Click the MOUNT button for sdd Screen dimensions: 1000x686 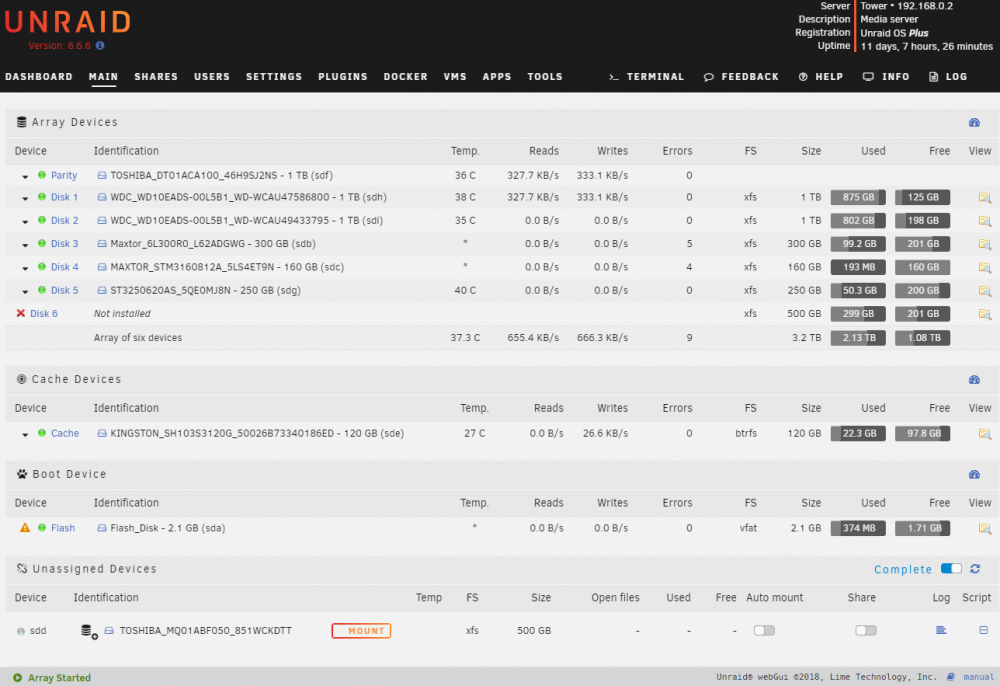coord(361,631)
